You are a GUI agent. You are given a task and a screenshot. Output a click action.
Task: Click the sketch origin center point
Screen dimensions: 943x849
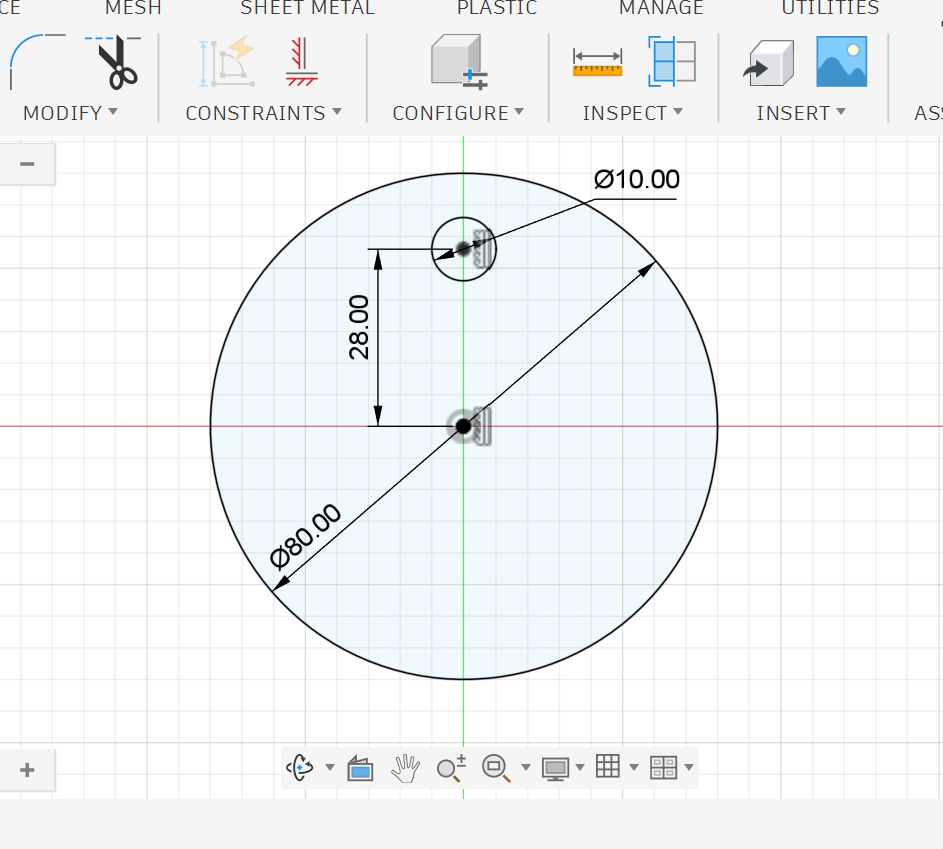tap(463, 426)
